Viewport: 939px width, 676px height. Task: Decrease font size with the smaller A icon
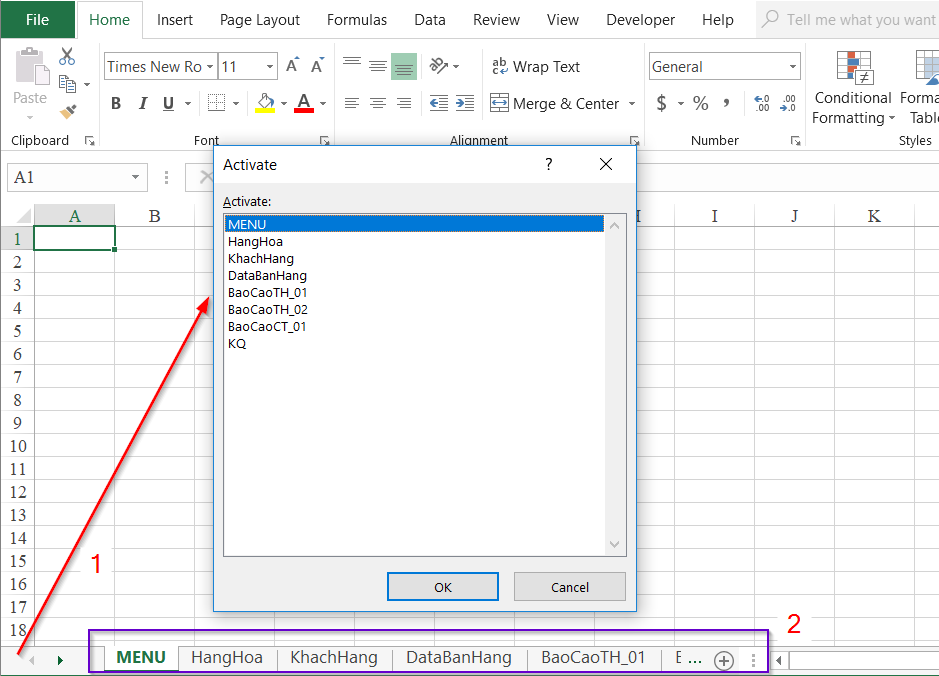(317, 65)
